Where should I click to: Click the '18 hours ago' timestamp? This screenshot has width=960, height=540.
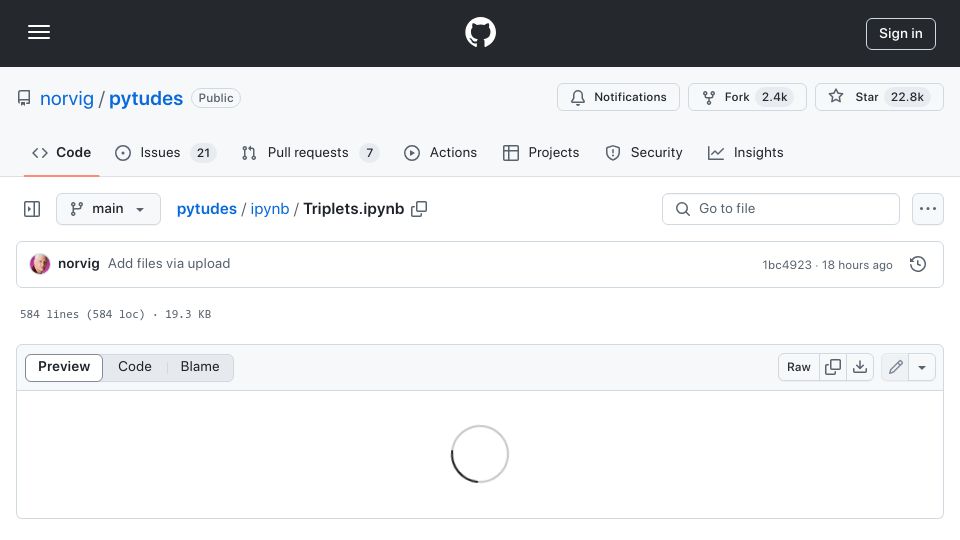[857, 264]
